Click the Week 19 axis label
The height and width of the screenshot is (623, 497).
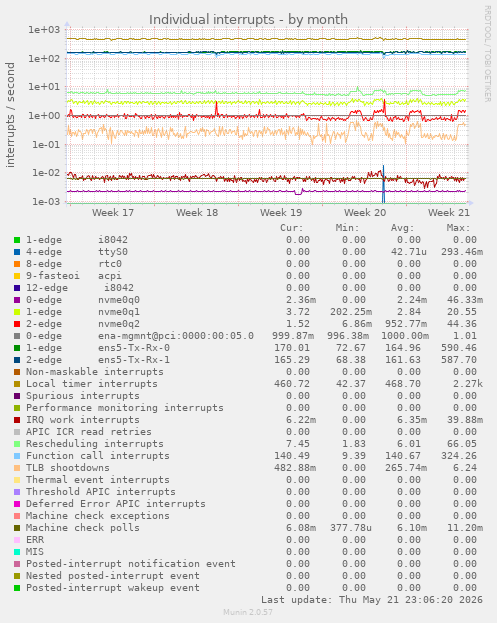[x=281, y=213]
